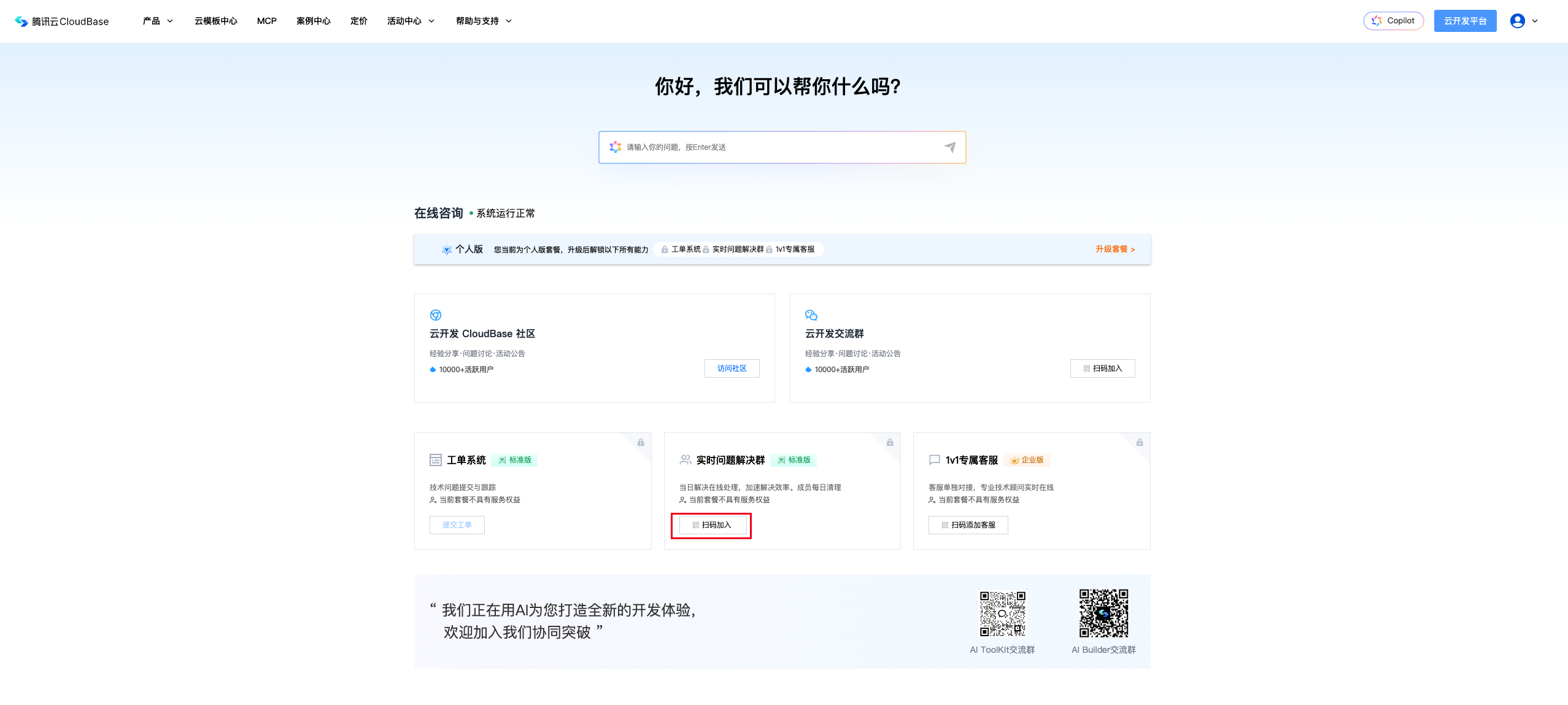Viewport: 1568px width, 705px height.
Task: Click the CloudBase 社区 card icon
Action: (x=436, y=315)
